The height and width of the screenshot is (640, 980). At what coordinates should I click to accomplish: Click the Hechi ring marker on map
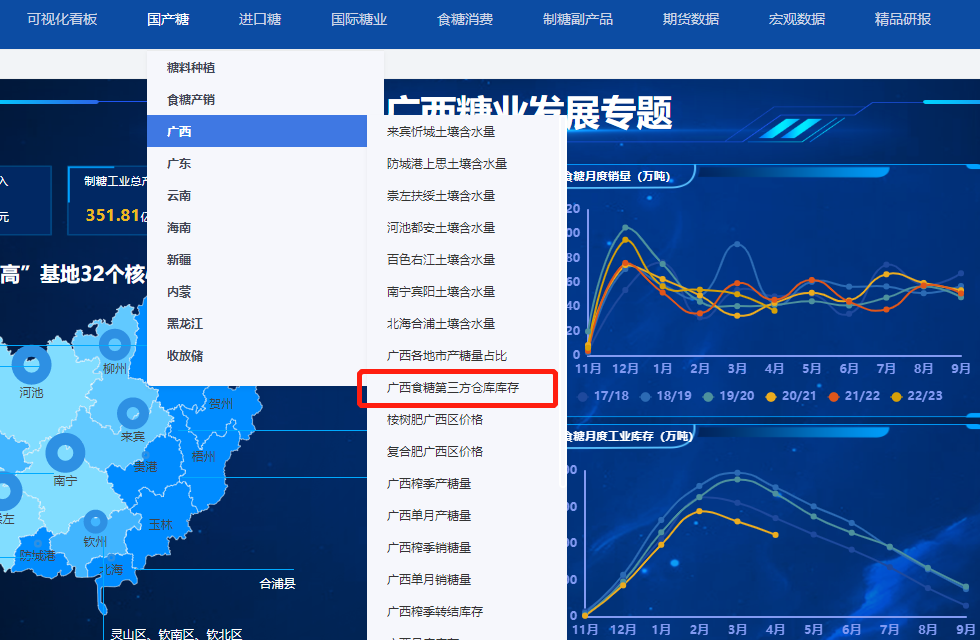pos(31,365)
